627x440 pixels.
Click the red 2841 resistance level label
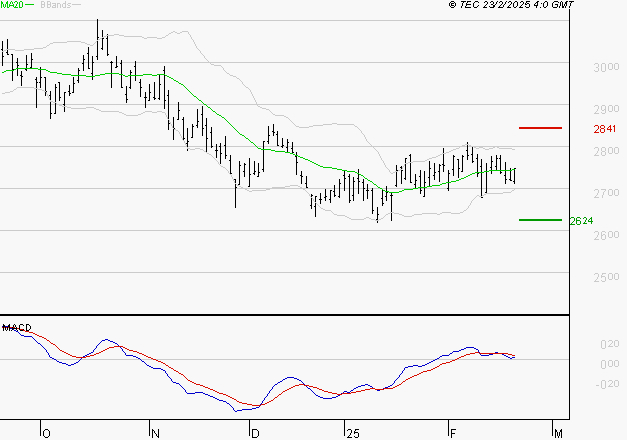click(605, 129)
